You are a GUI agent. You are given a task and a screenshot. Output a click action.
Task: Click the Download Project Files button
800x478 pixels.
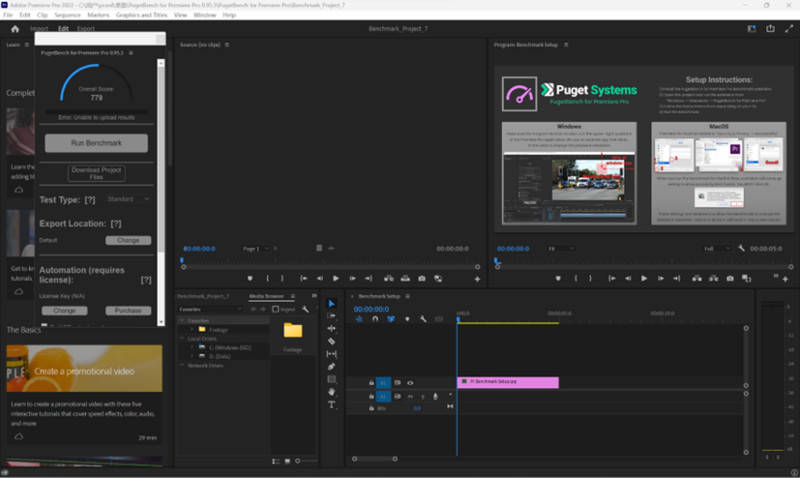click(96, 173)
